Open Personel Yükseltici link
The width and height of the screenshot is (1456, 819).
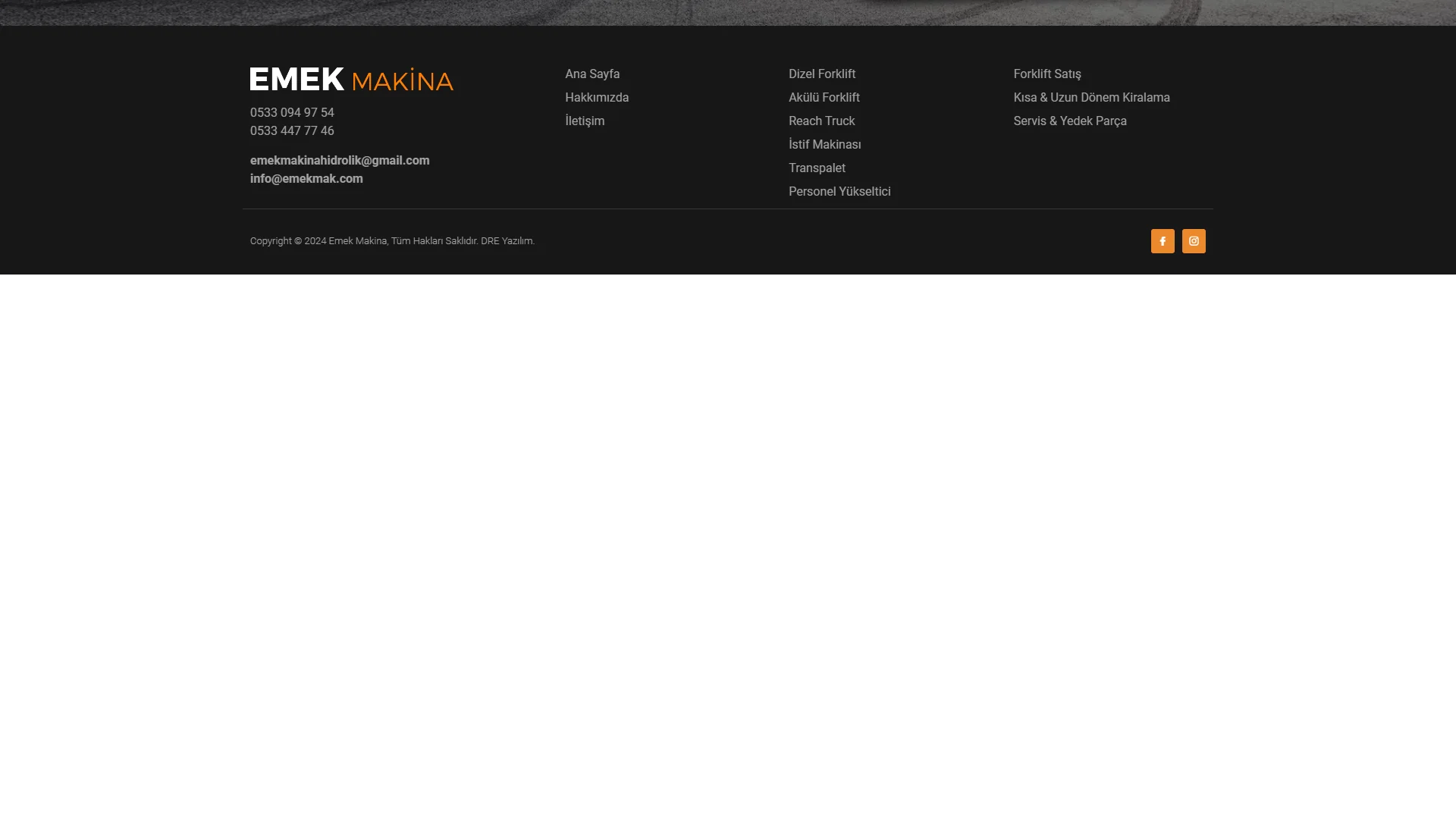coord(839,192)
